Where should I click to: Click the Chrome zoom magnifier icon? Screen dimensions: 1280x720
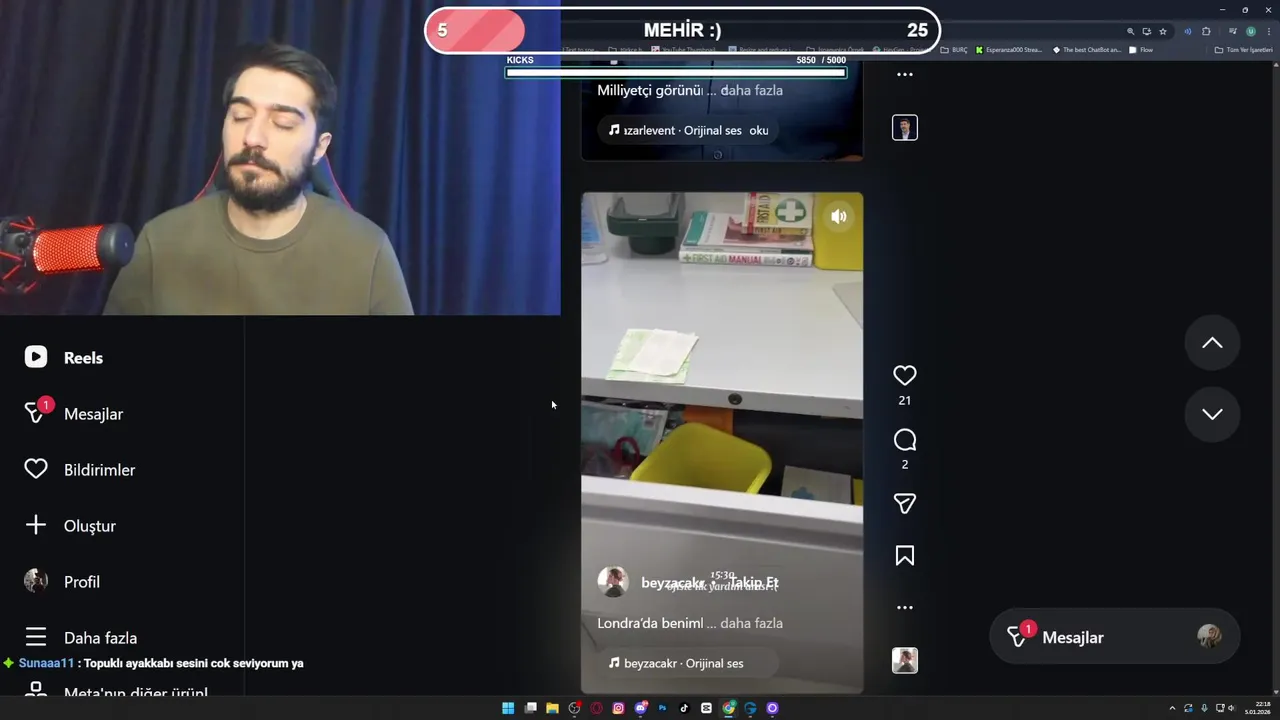click(x=1131, y=31)
